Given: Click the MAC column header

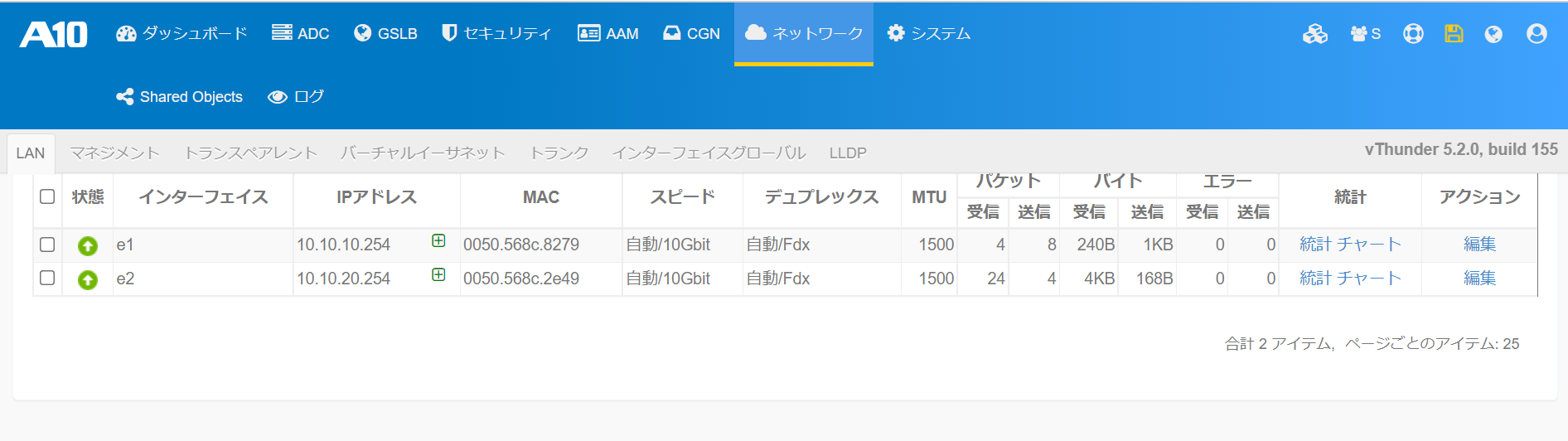Looking at the screenshot, I should coord(541,197).
